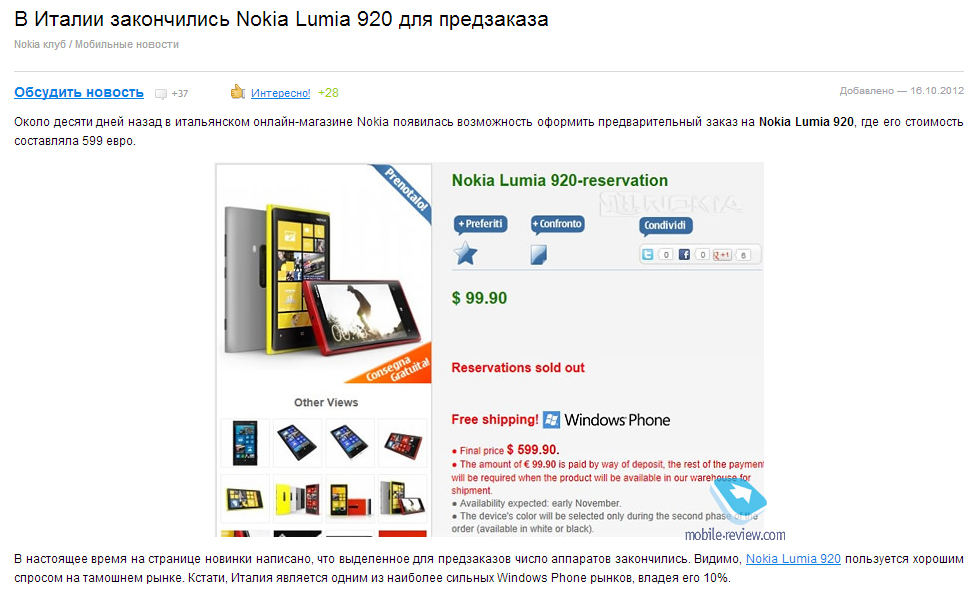Click the Google +1 share icon

721,255
